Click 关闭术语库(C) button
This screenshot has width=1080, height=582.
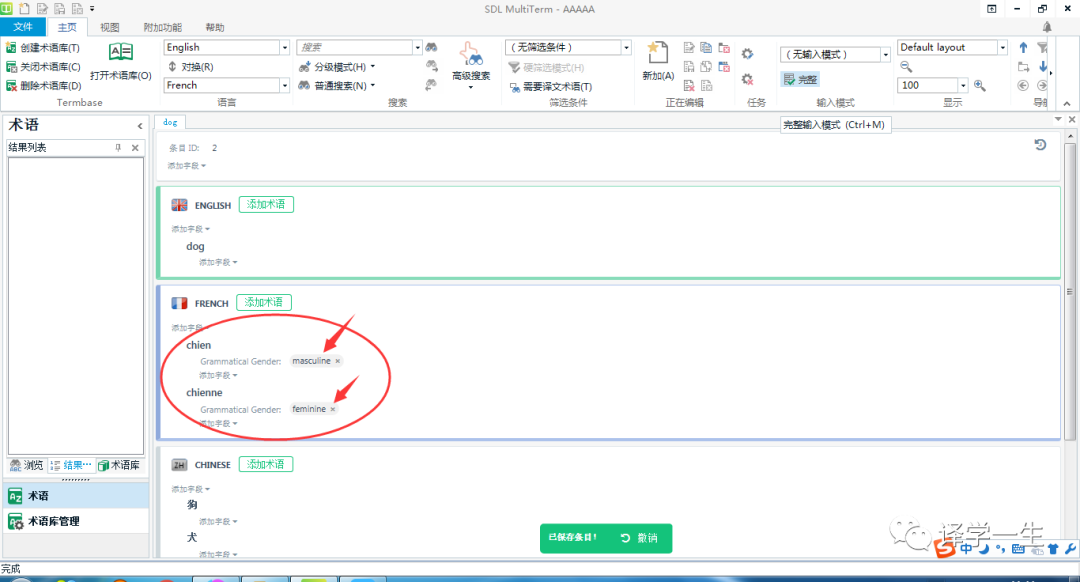point(43,67)
